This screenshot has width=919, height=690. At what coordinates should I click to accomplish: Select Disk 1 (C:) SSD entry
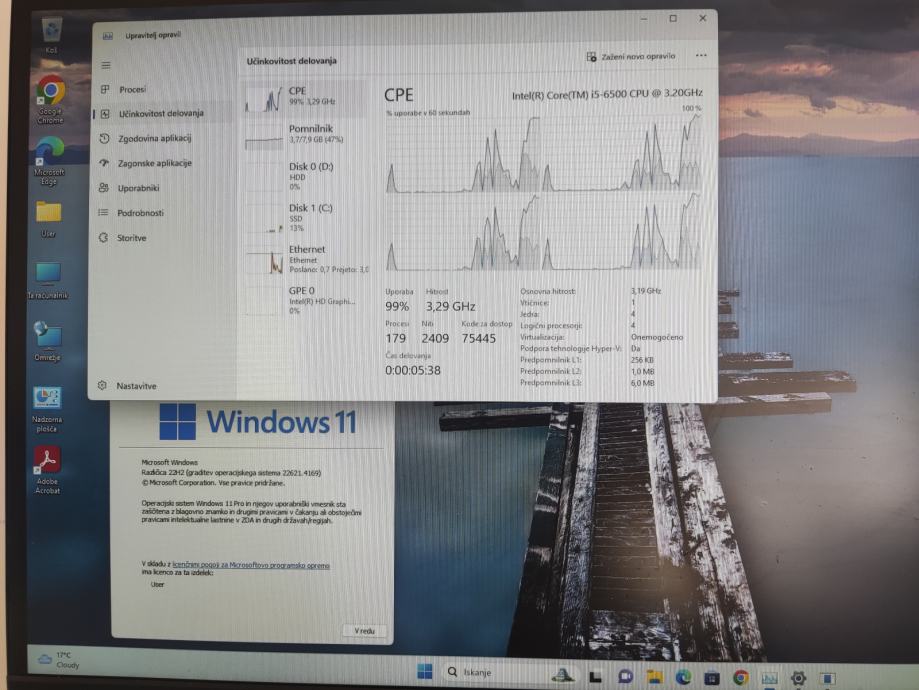coord(305,217)
